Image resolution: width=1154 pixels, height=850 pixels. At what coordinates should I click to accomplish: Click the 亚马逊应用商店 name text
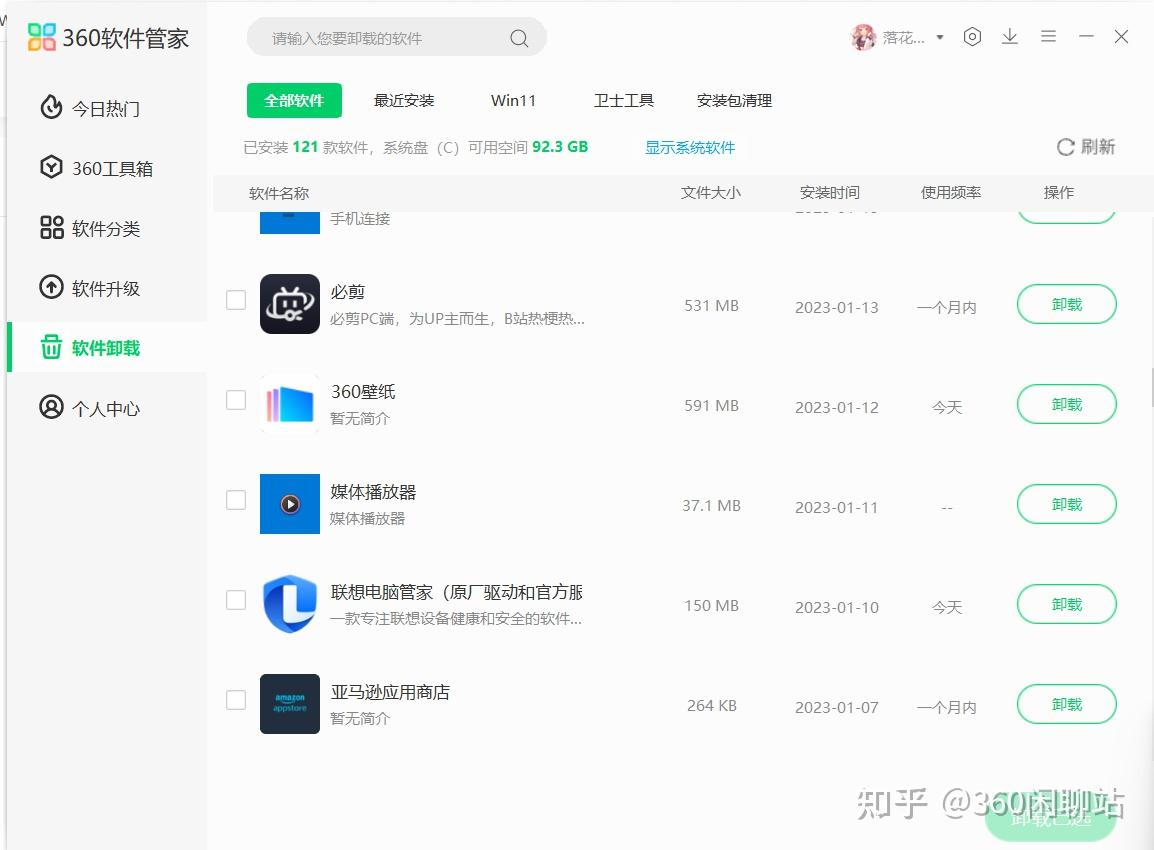coord(390,692)
